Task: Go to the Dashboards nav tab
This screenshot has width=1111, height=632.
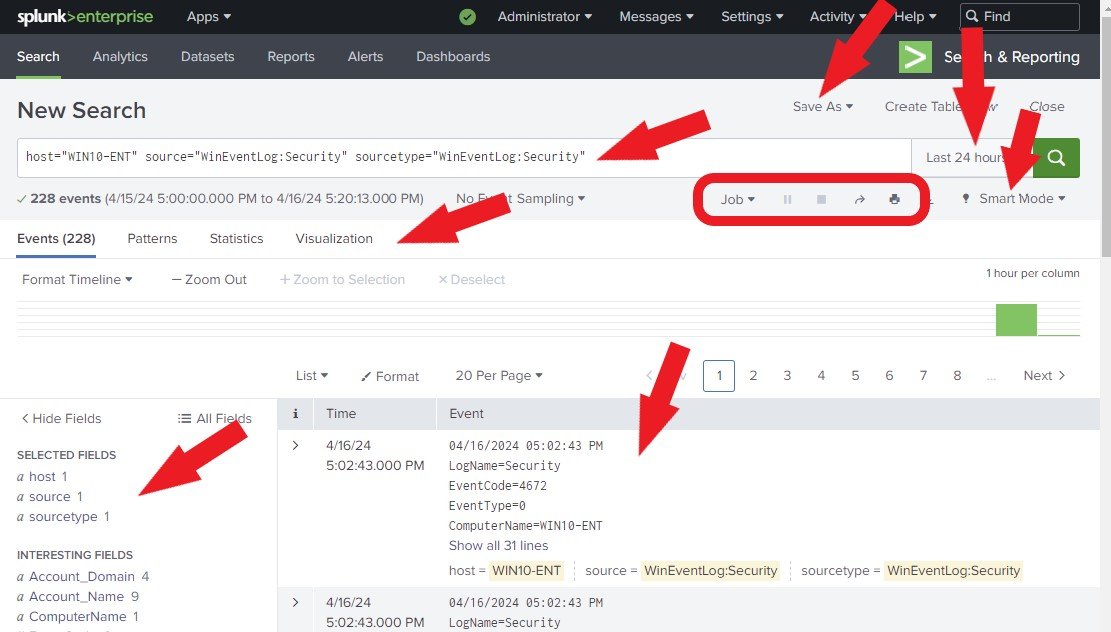Action: click(453, 57)
